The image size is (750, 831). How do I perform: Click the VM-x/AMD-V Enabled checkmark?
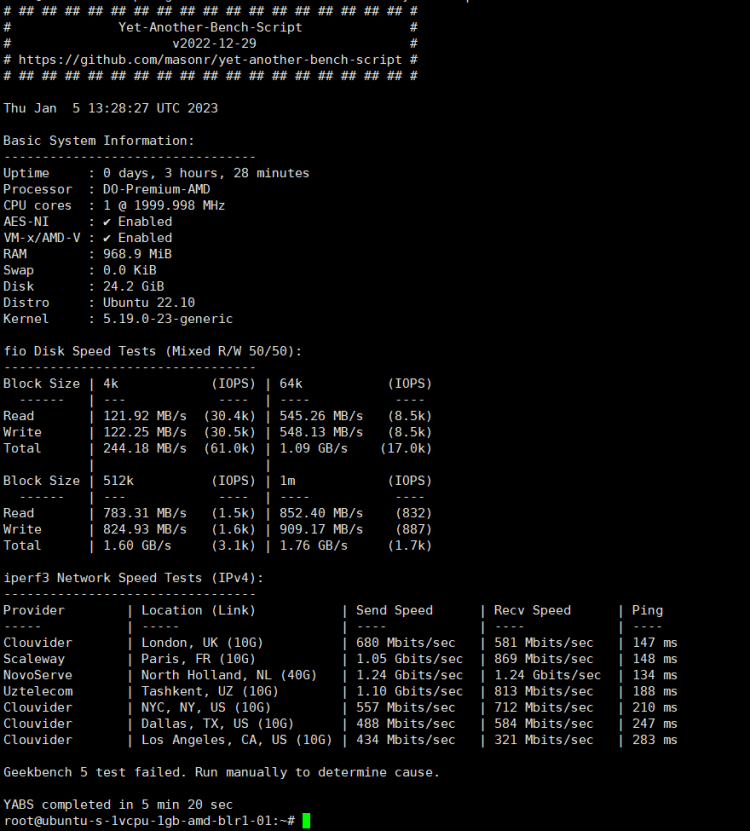point(107,238)
